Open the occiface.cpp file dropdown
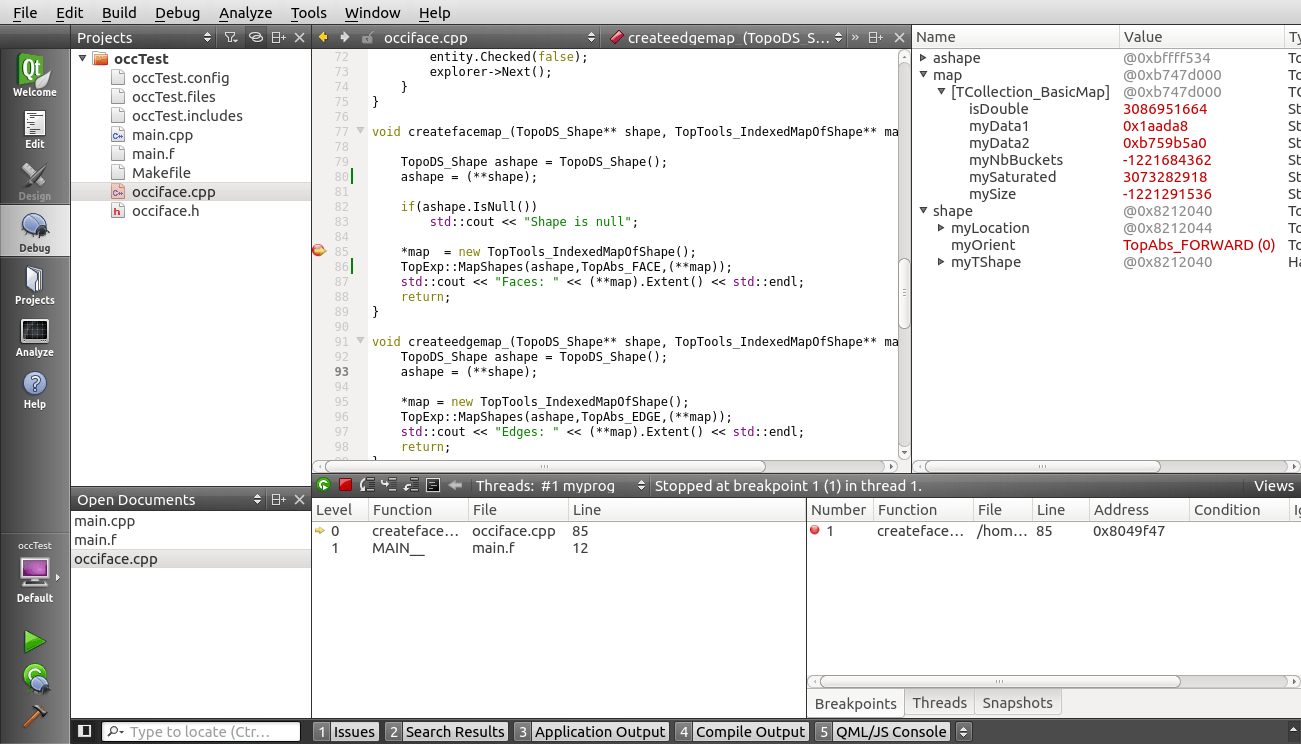This screenshot has width=1301, height=744. (489, 37)
